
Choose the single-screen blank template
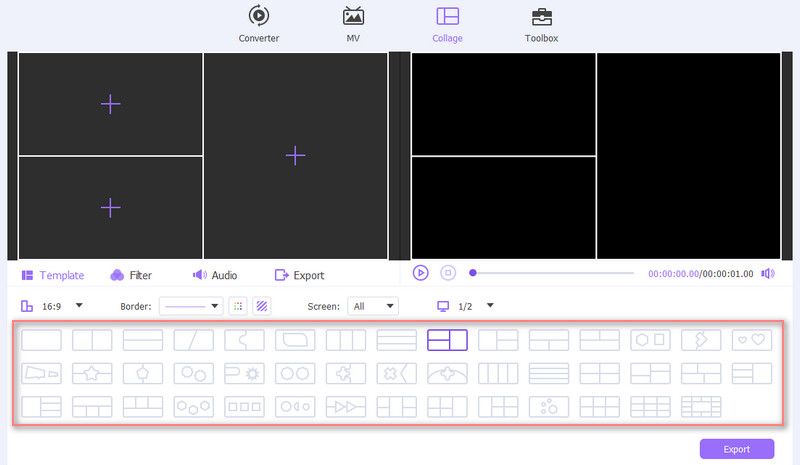[x=41, y=340]
